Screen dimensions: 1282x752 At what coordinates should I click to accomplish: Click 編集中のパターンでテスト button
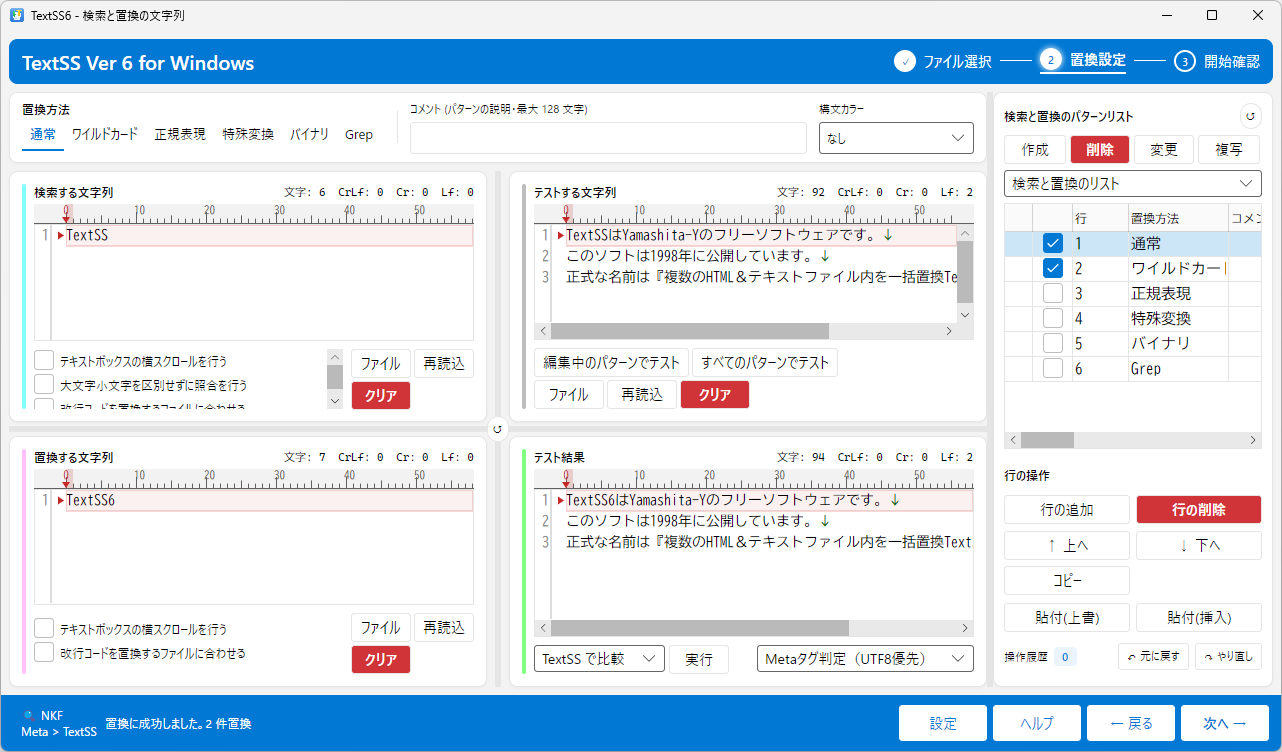pyautogui.click(x=611, y=362)
